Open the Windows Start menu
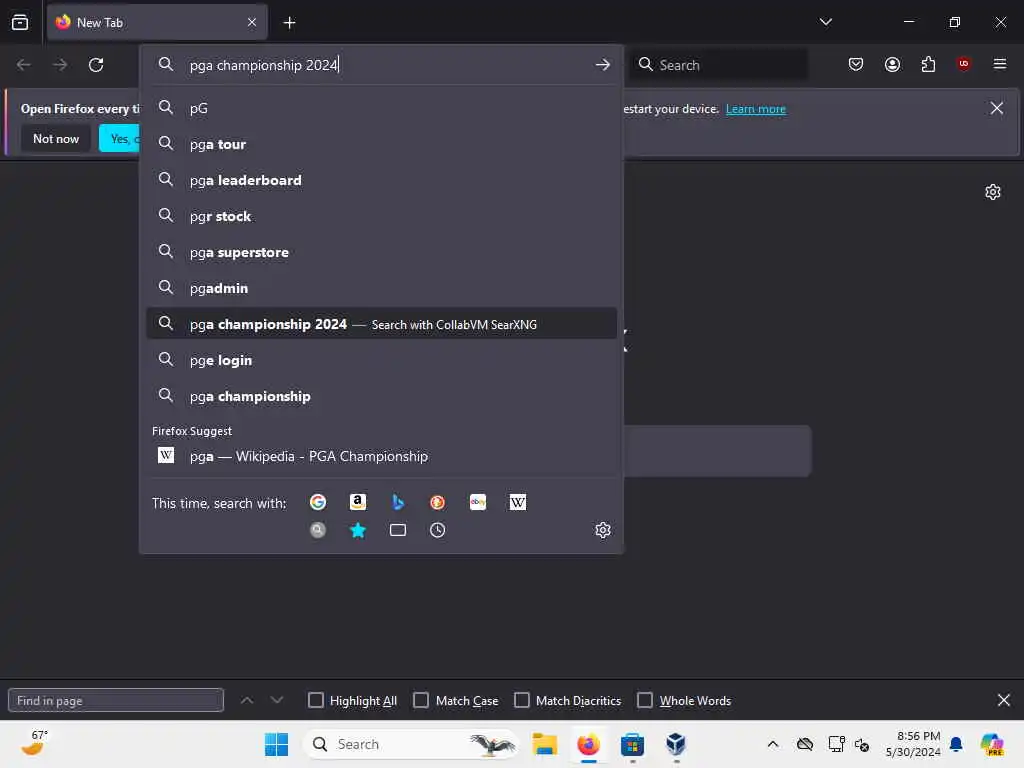1024x768 pixels. click(276, 744)
